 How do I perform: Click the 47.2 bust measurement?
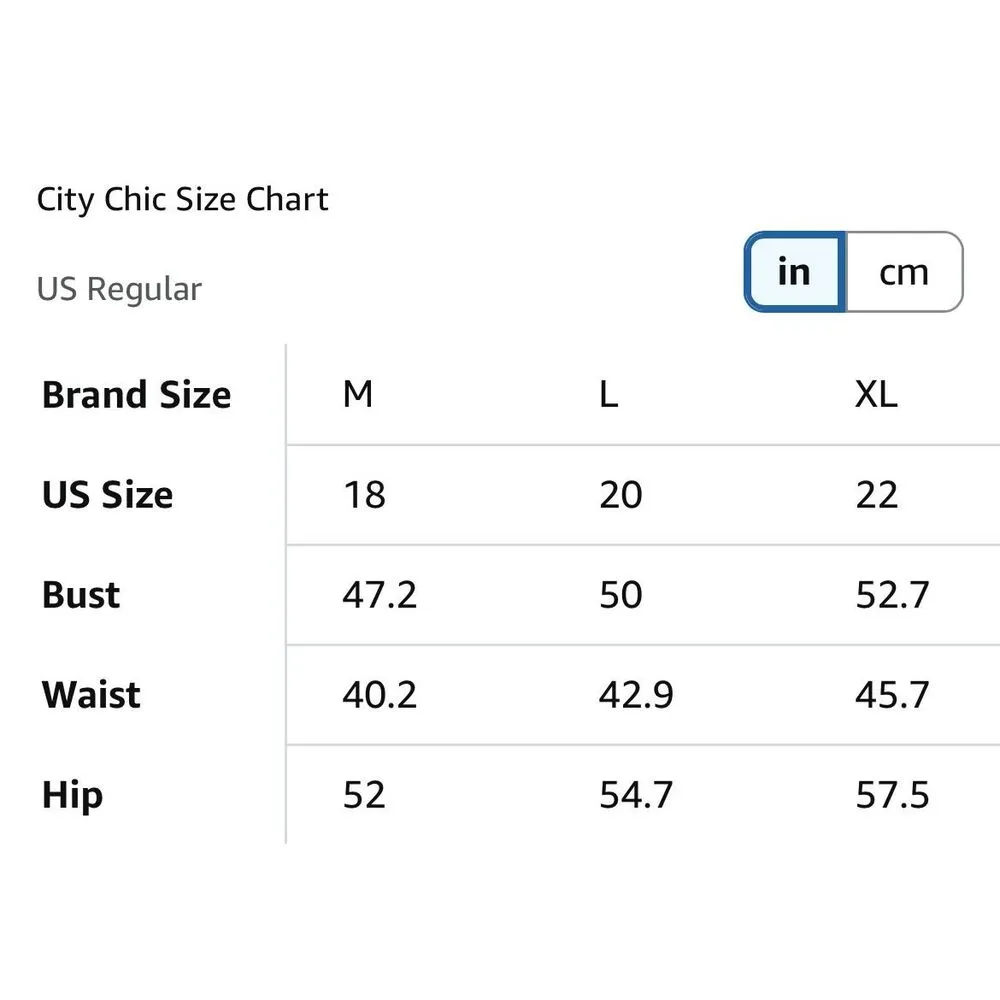coord(379,595)
